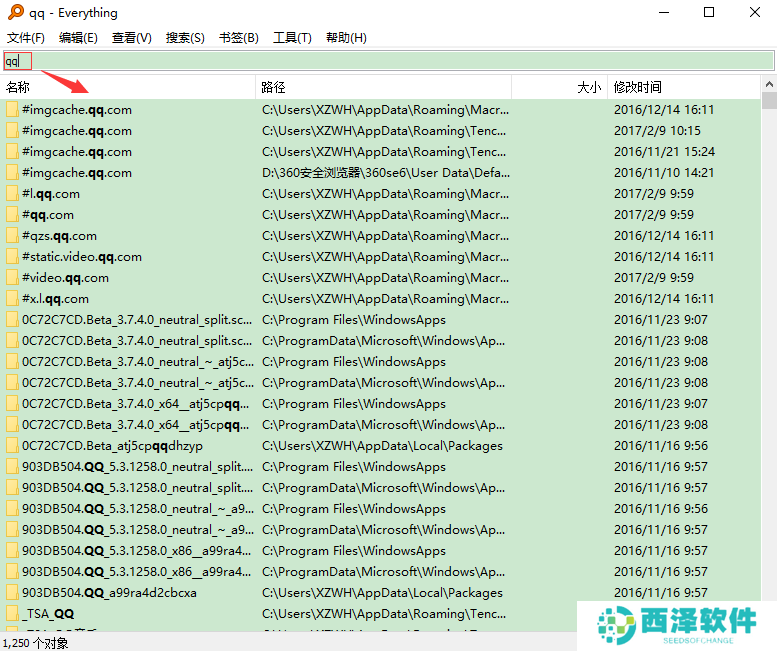Select #imgcache.qq.com in 360安全浏览器 path

77,173
